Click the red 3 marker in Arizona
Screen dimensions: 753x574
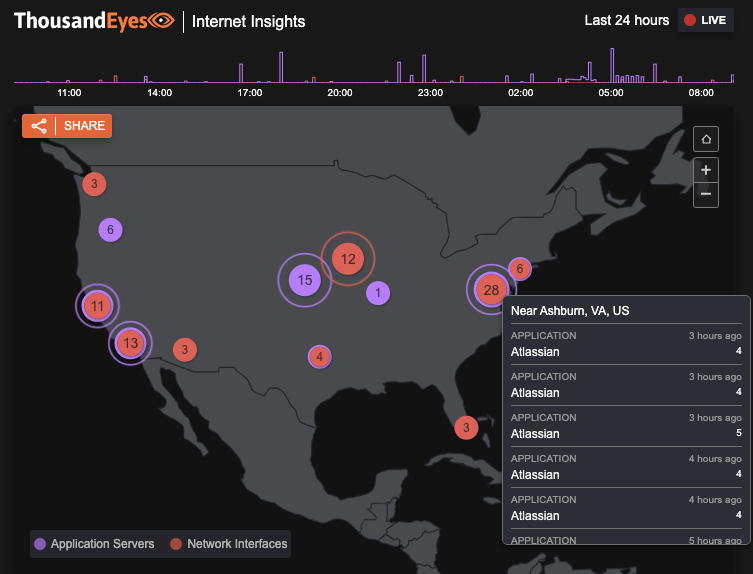pyautogui.click(x=185, y=350)
